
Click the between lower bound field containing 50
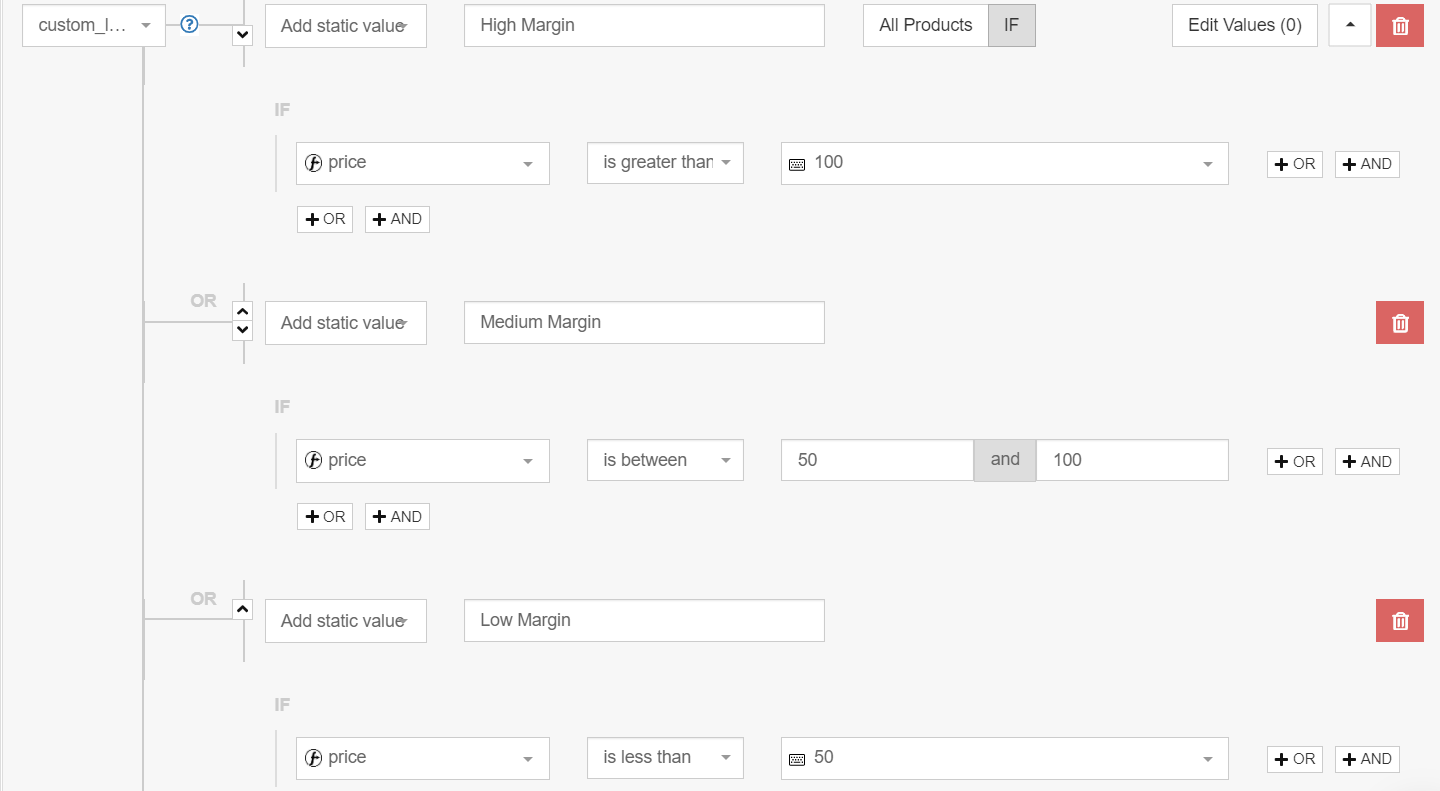tap(877, 461)
